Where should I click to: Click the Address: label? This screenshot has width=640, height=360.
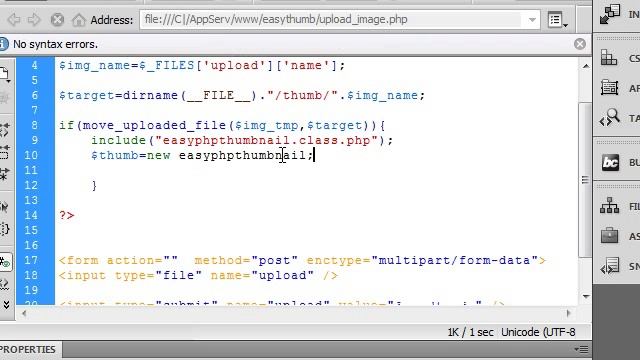112,20
